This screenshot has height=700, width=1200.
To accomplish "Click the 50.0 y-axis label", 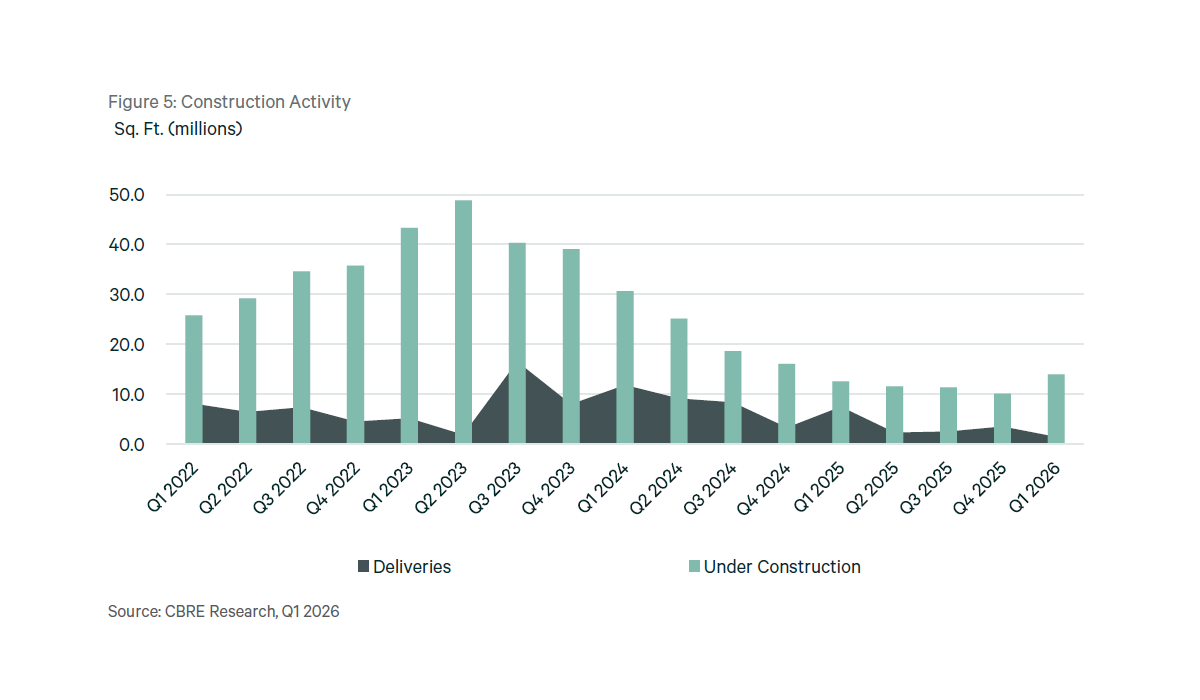I will [x=127, y=195].
